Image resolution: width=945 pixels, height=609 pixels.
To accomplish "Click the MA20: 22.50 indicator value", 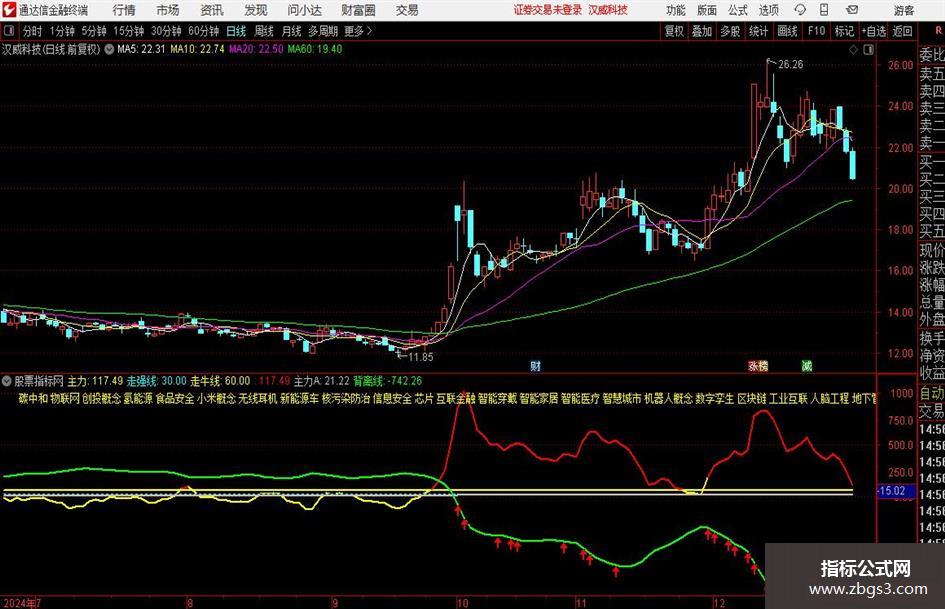I will click(256, 49).
